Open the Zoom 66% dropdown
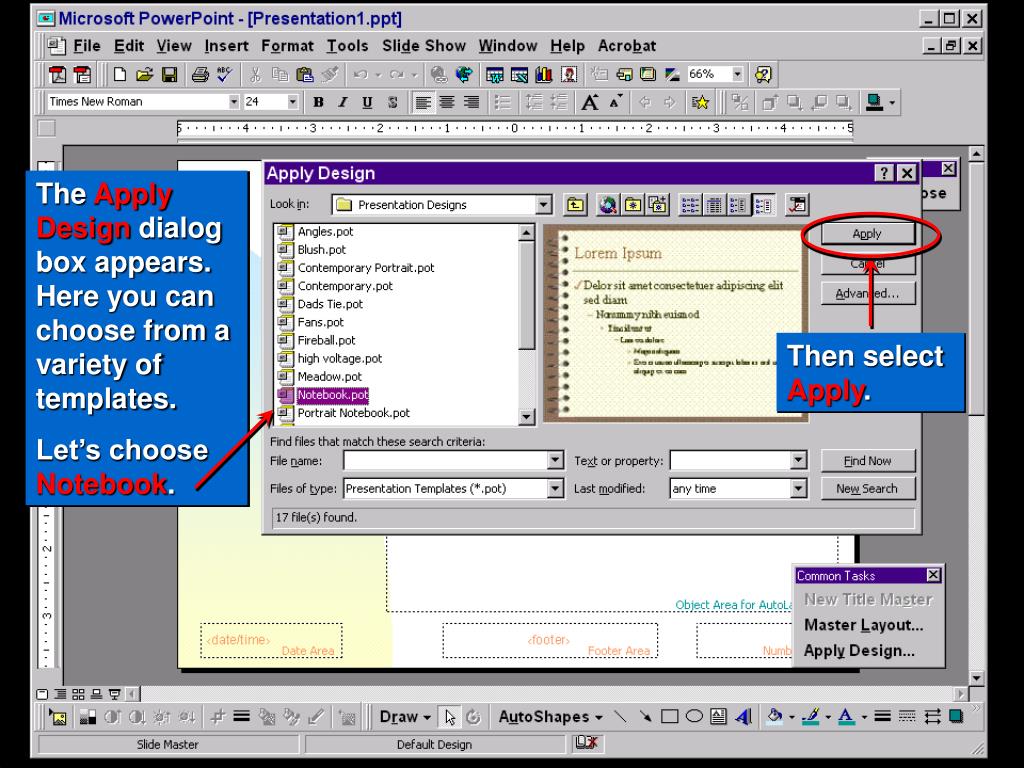Image resolution: width=1024 pixels, height=768 pixels. [737, 74]
